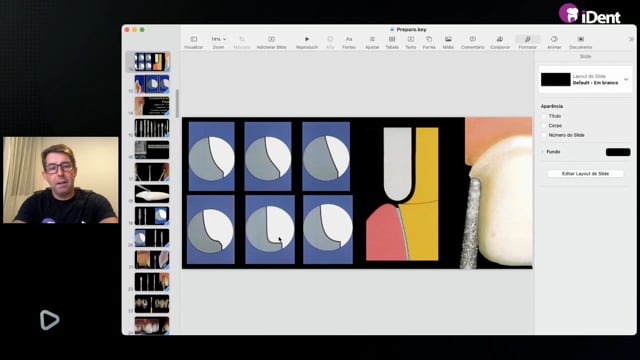Open the Mídia media menu
This screenshot has width=640, height=360.
tap(448, 42)
